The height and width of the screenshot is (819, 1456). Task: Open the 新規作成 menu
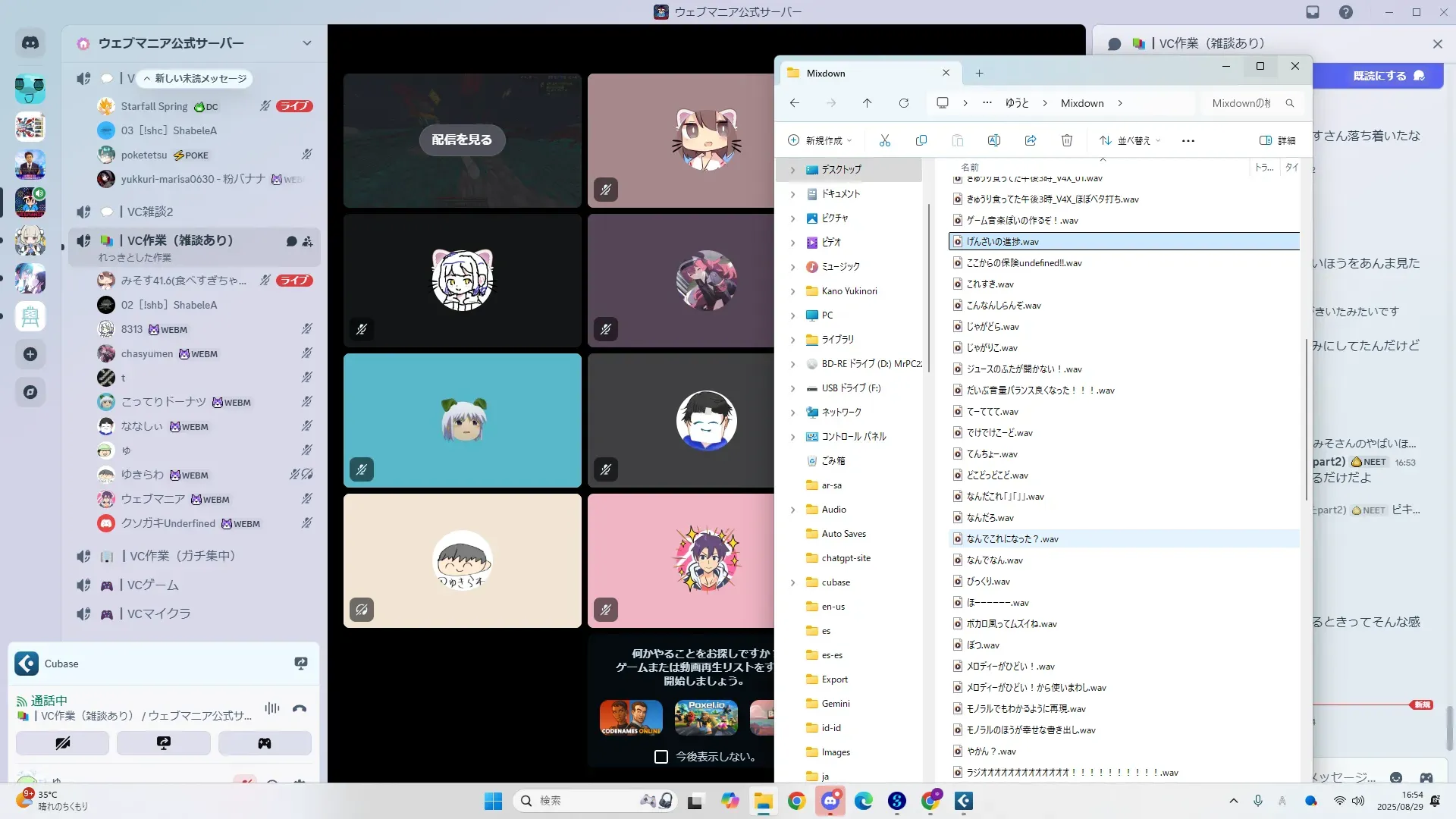click(821, 140)
